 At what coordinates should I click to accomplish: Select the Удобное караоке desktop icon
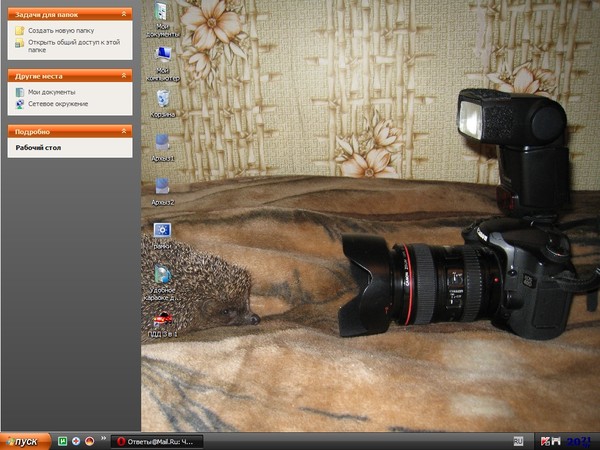pyautogui.click(x=162, y=274)
